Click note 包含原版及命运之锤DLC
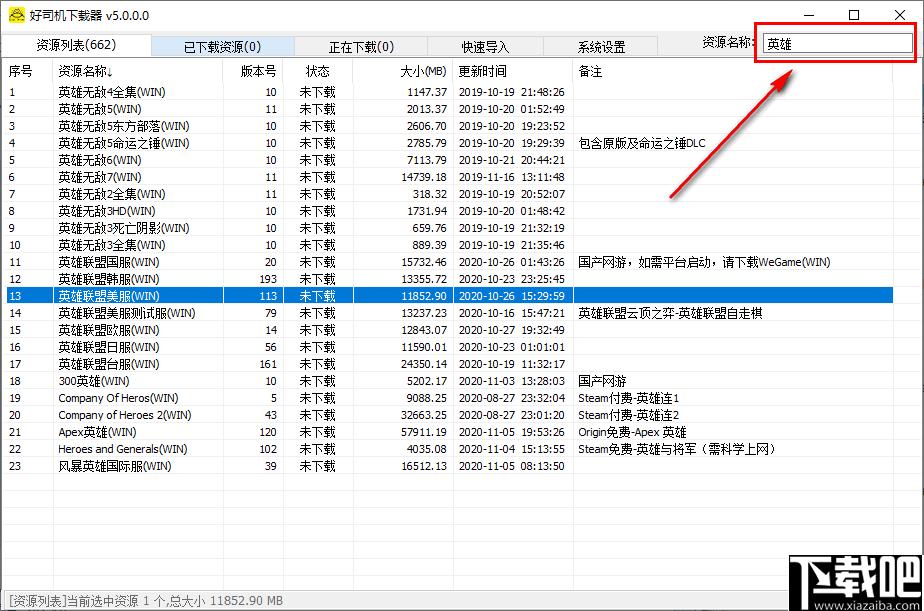 click(642, 143)
